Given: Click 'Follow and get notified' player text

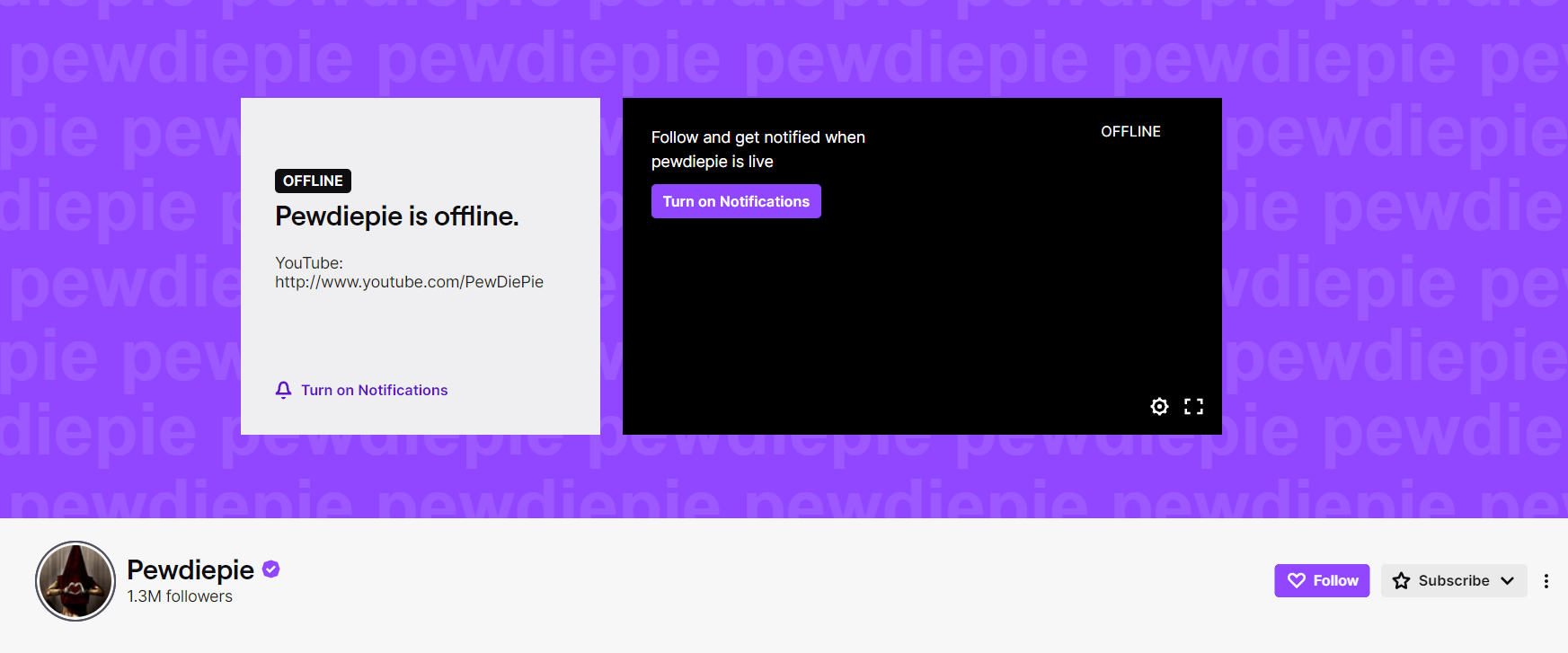Looking at the screenshot, I should point(758,149).
